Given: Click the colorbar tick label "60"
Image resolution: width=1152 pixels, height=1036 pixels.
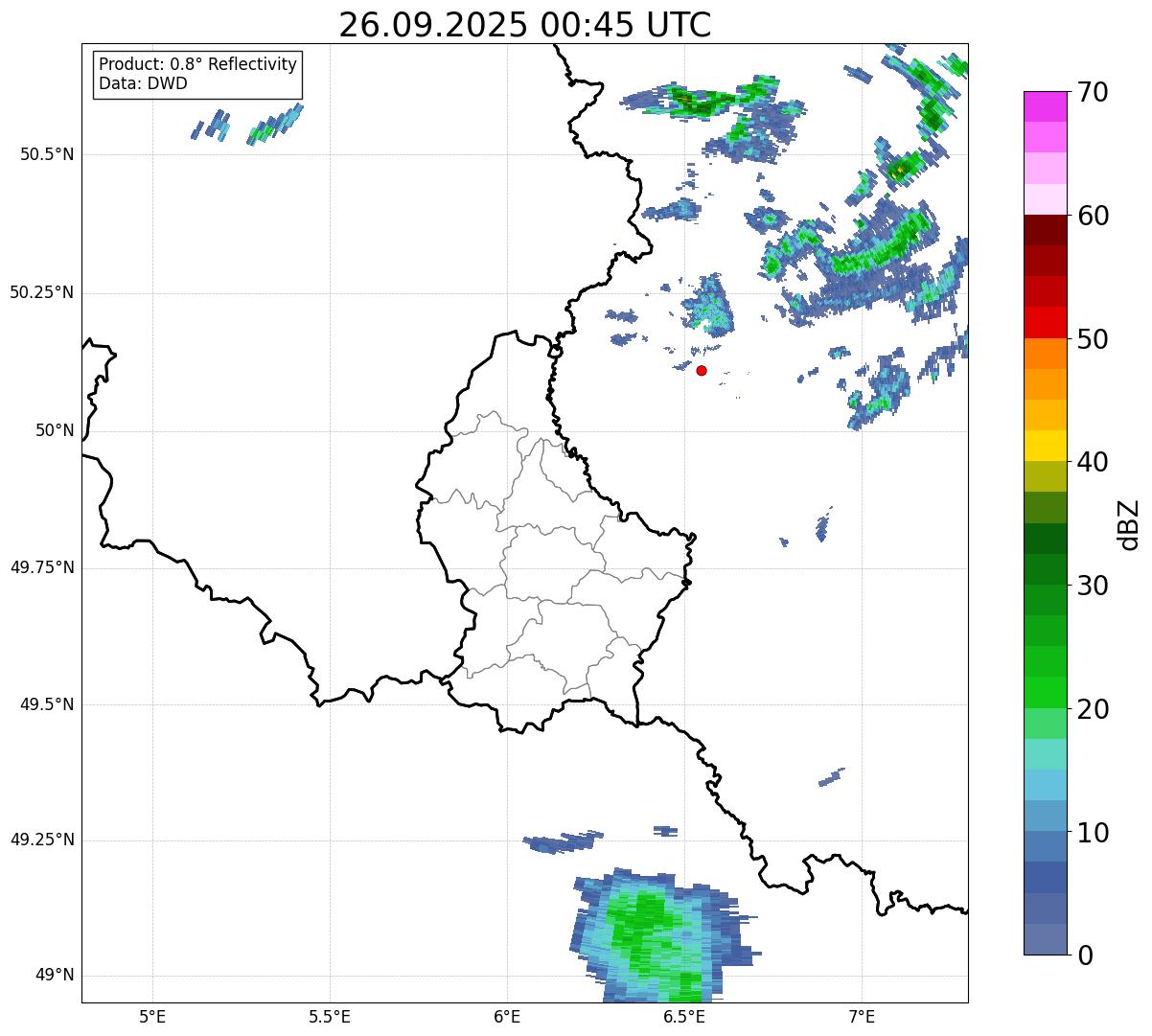Looking at the screenshot, I should 1093,216.
